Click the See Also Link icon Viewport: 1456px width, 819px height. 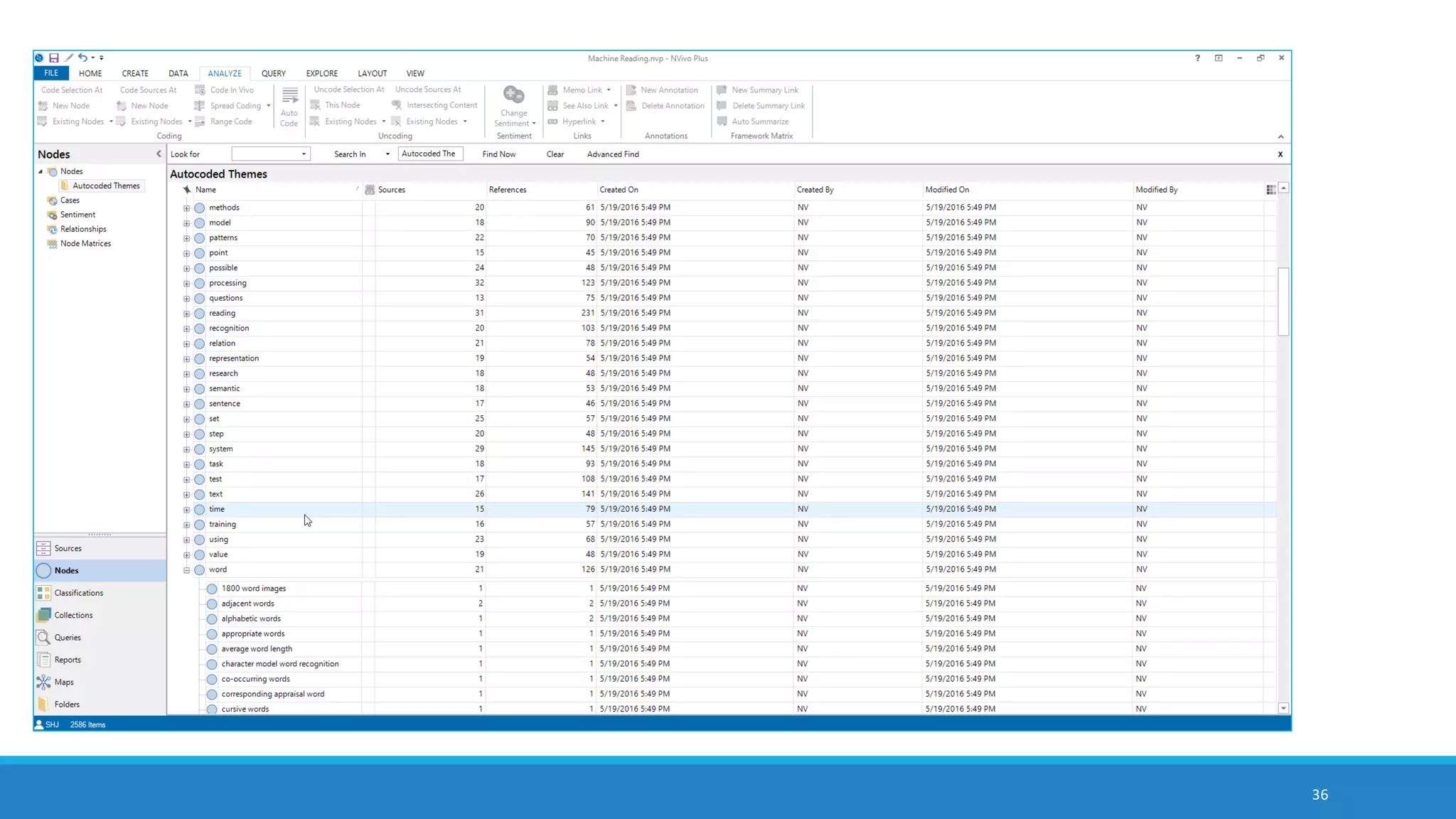pyautogui.click(x=552, y=106)
